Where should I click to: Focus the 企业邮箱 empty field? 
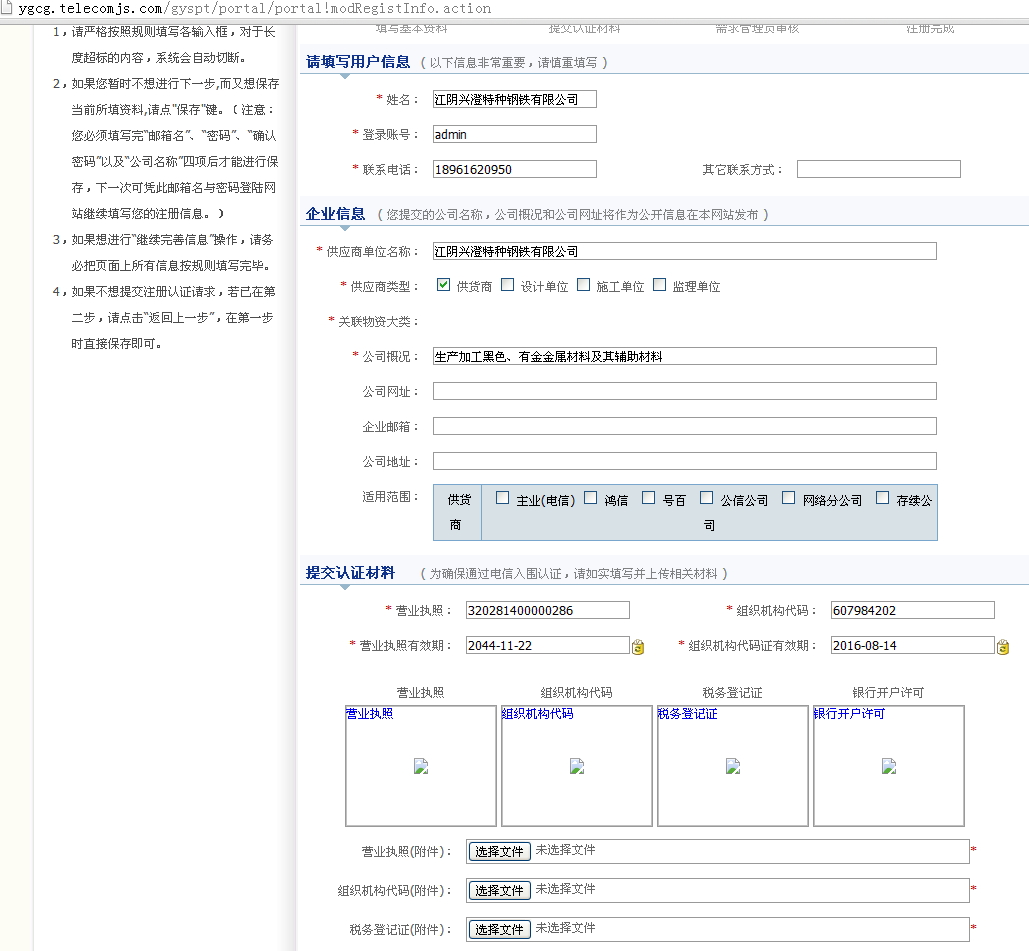point(684,426)
